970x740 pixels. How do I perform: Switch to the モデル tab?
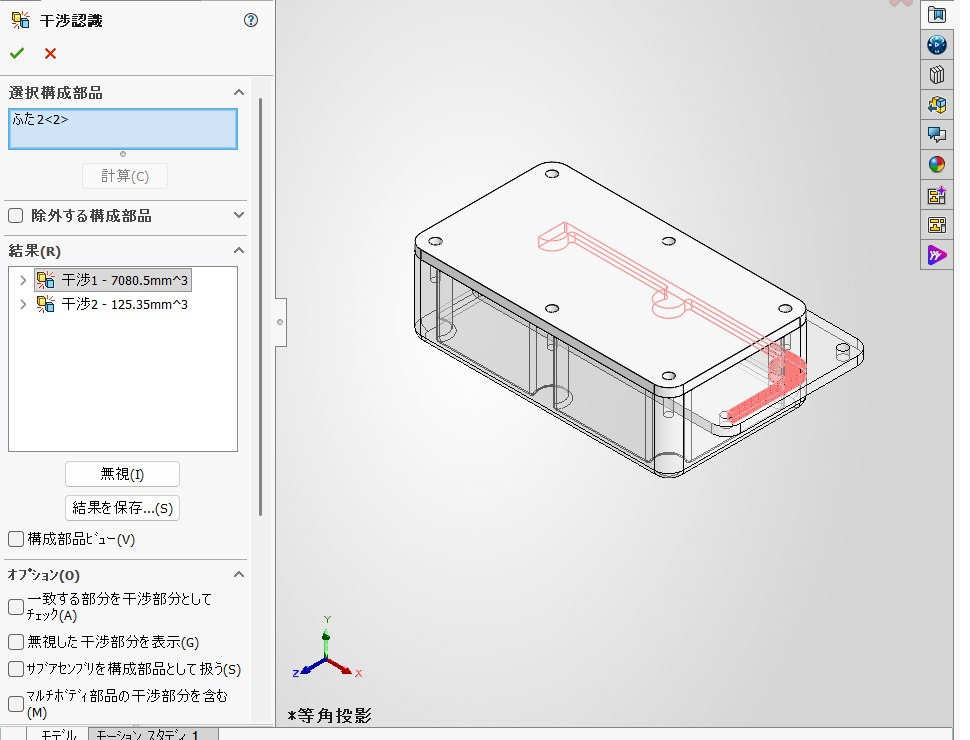pyautogui.click(x=58, y=734)
